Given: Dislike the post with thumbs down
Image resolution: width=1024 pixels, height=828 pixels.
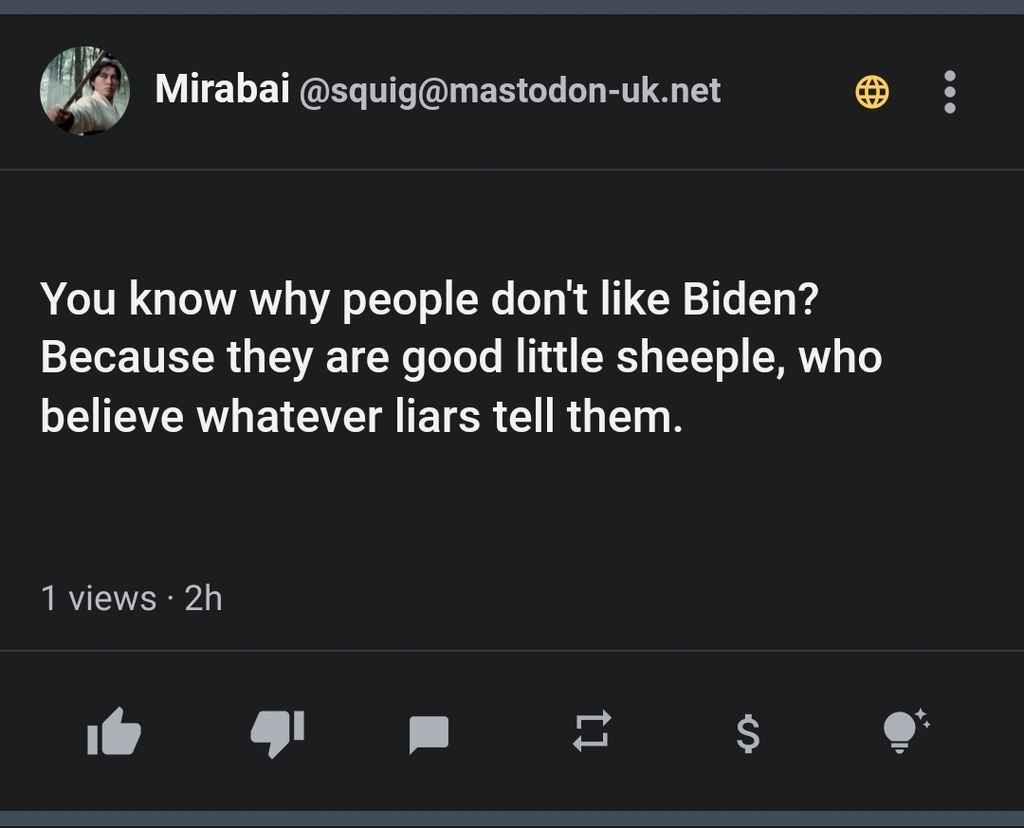Looking at the screenshot, I should (x=277, y=732).
